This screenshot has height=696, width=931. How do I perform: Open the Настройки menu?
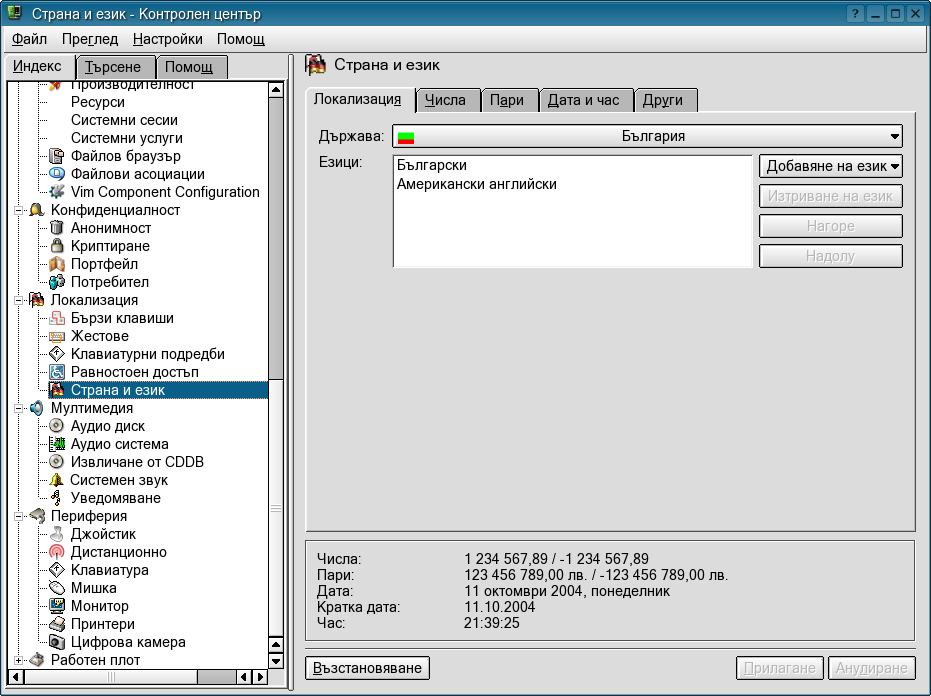167,39
